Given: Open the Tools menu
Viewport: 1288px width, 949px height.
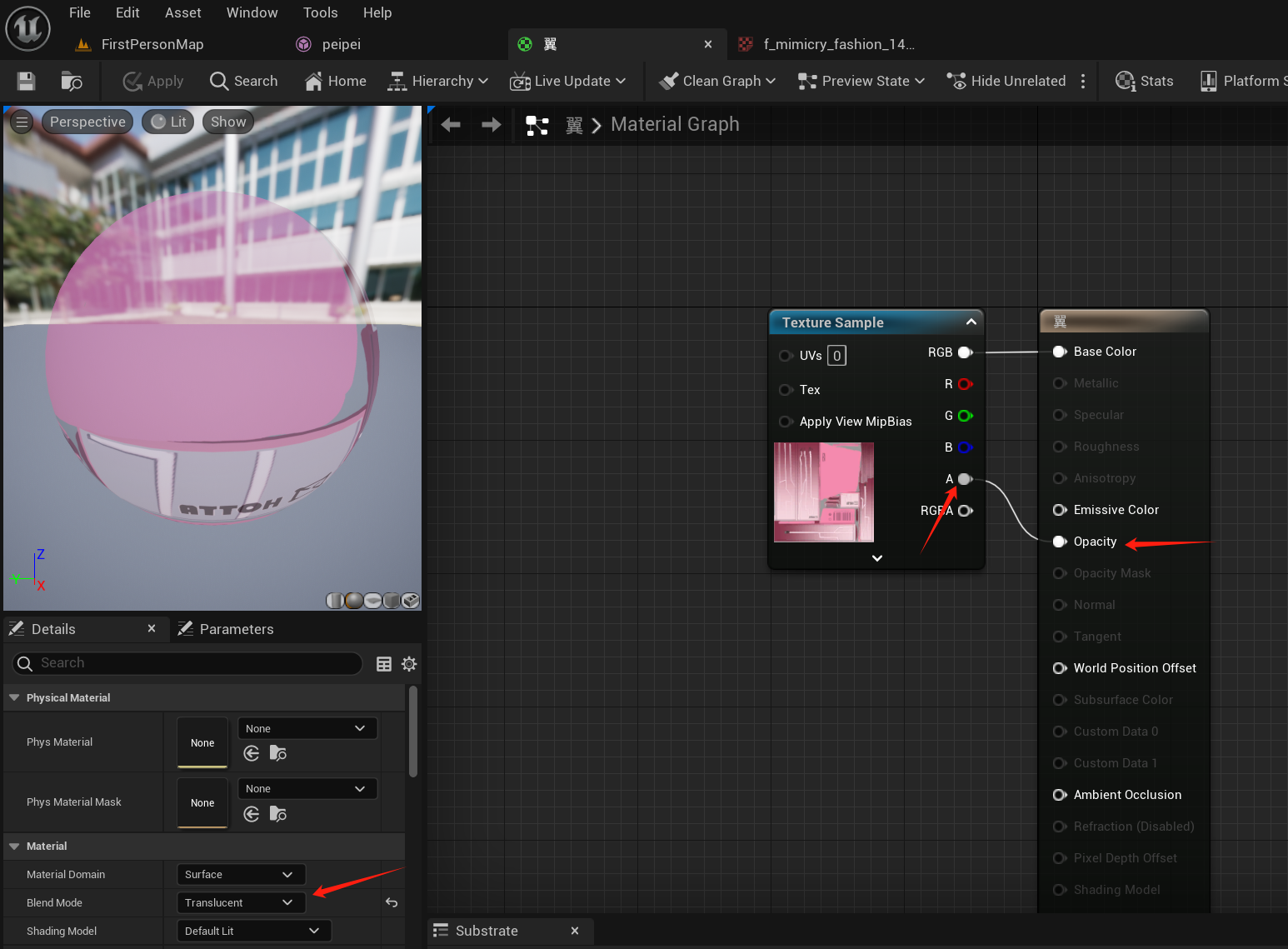Looking at the screenshot, I should [x=321, y=12].
